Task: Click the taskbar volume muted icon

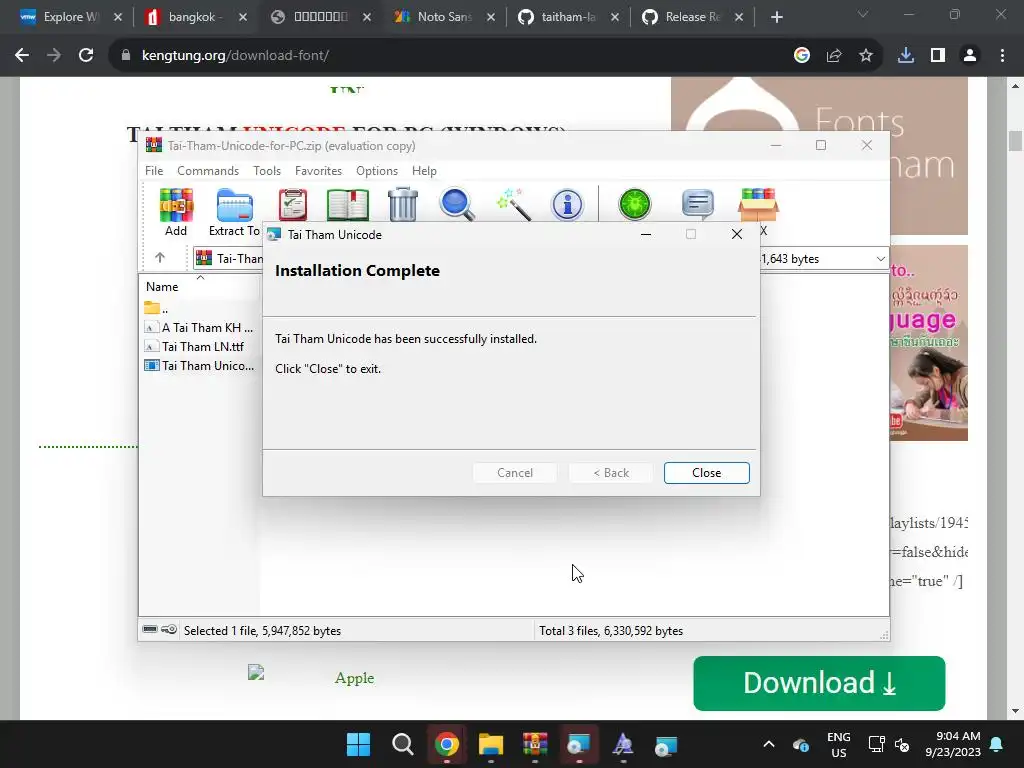Action: coord(903,744)
